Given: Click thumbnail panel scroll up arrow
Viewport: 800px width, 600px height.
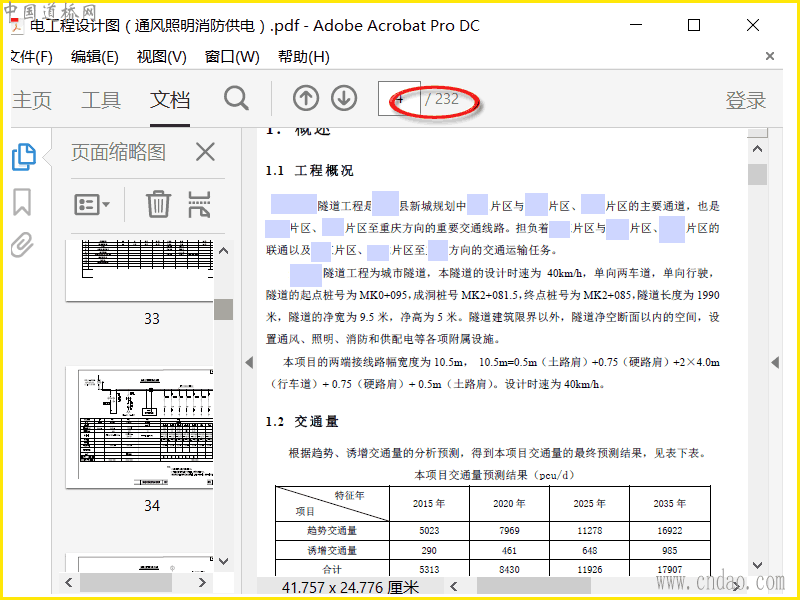Looking at the screenshot, I should (223, 251).
